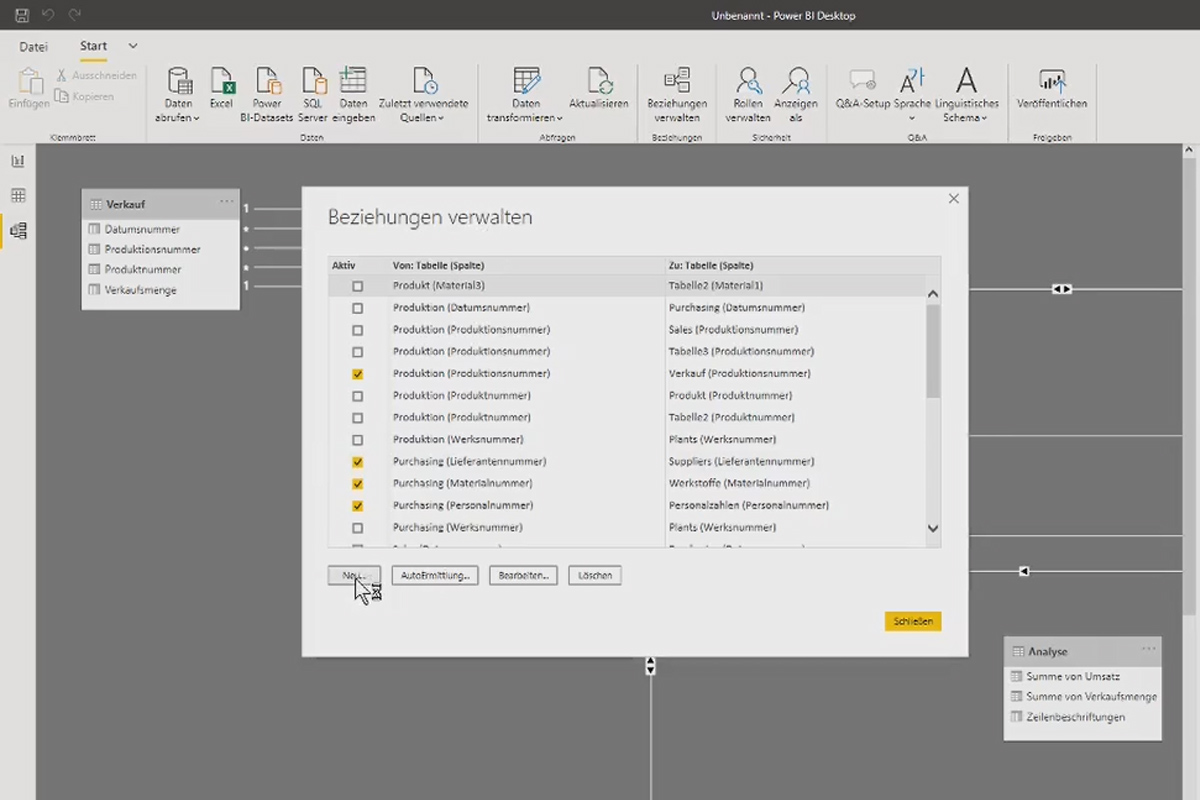Uncheck Aktiv for Purchasing (Materialnummer) row
Image resolution: width=1200 pixels, height=800 pixels.
coord(357,484)
